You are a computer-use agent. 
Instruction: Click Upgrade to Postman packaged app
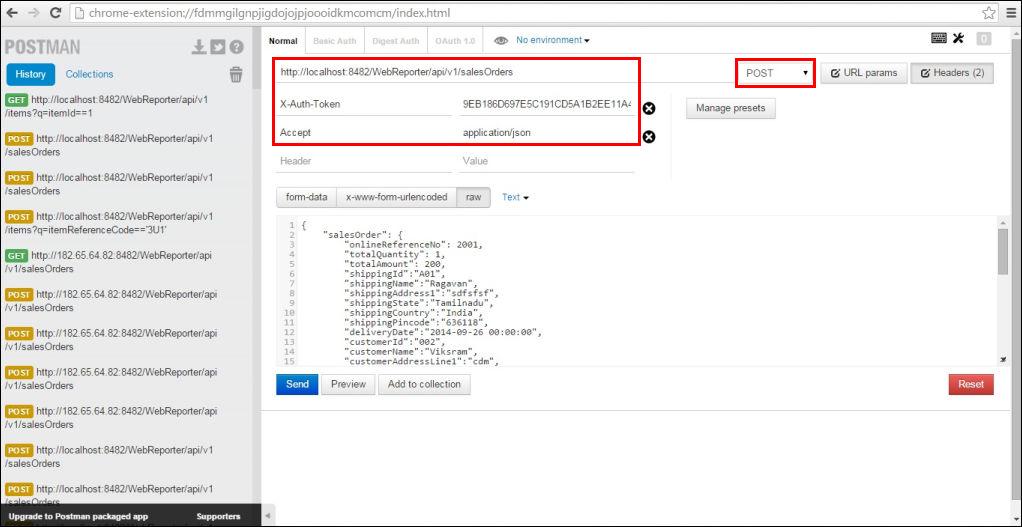[78, 516]
